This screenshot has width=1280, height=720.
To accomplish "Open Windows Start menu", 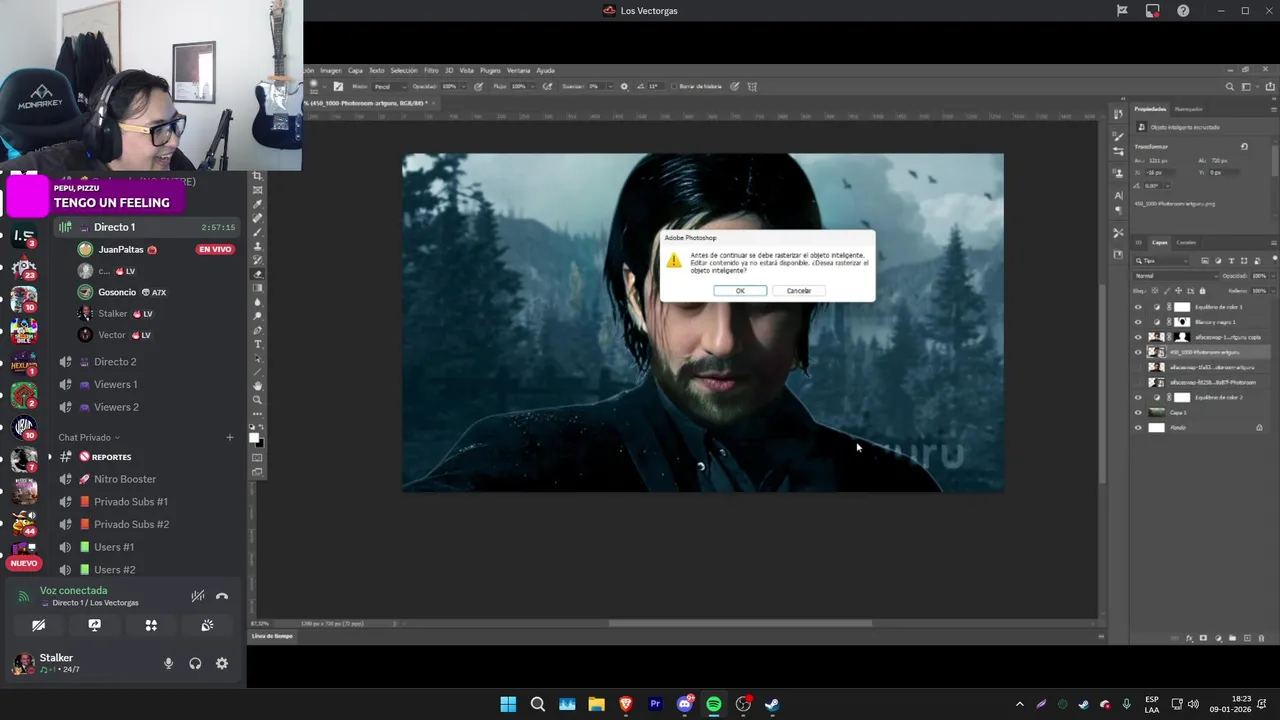I will 508,704.
